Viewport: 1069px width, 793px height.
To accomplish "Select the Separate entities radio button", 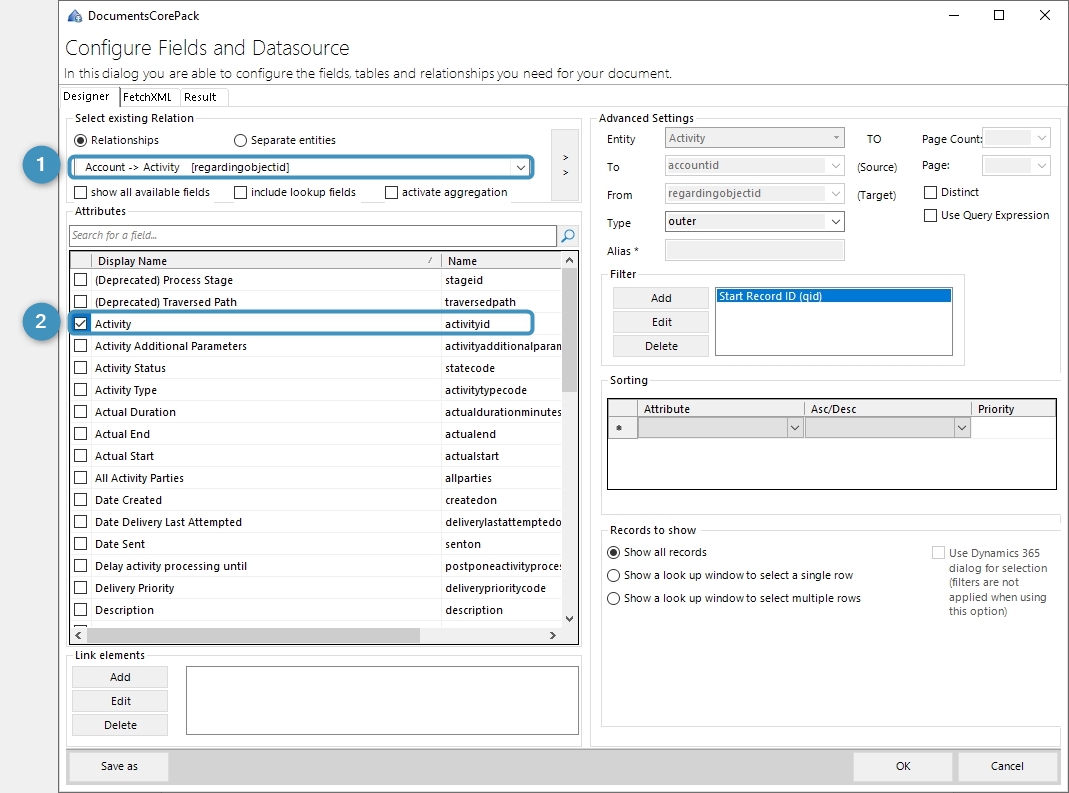I will (240, 140).
